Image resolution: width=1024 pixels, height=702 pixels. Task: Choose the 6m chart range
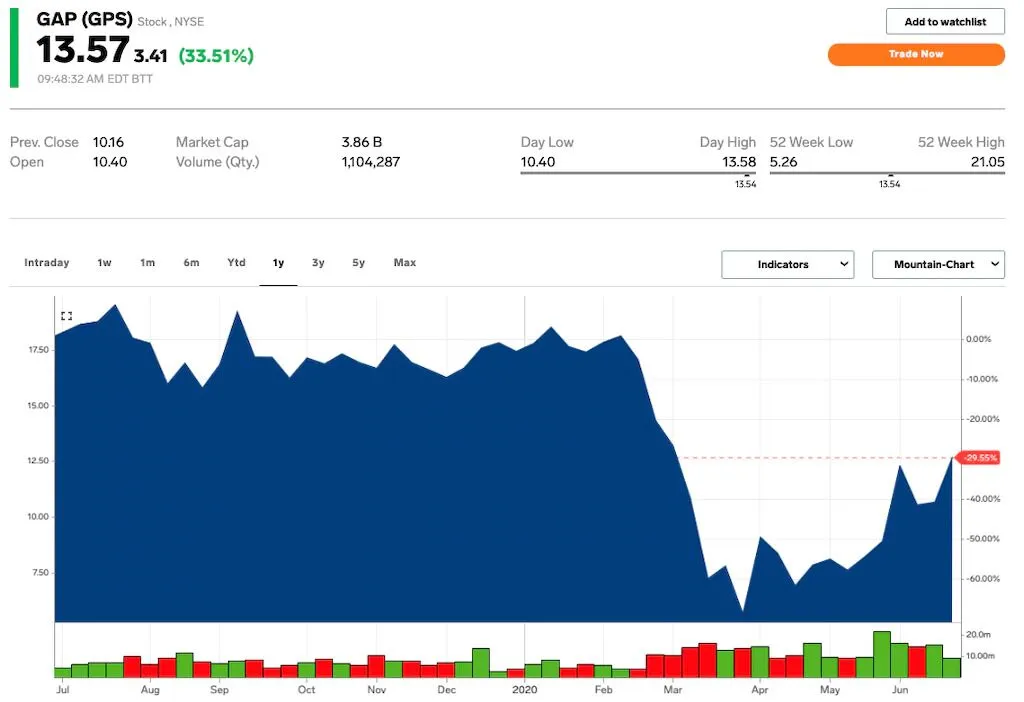click(x=191, y=263)
